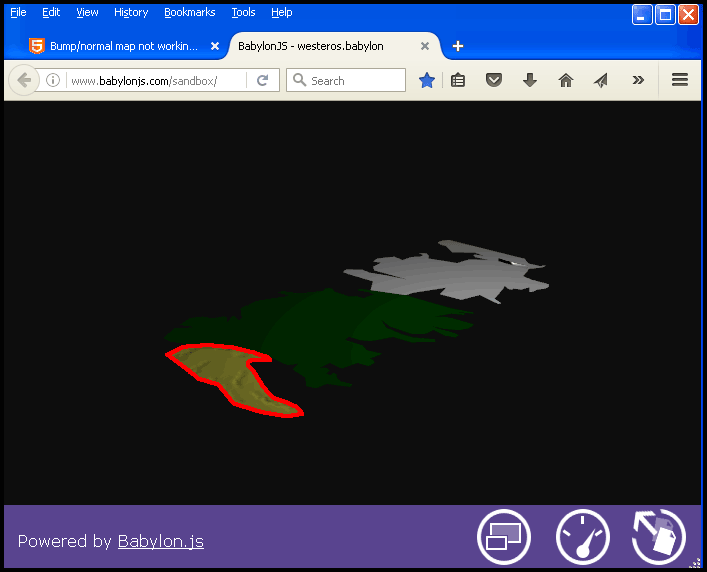Show bookmarks list icon
This screenshot has height=572, width=707.
(x=458, y=80)
